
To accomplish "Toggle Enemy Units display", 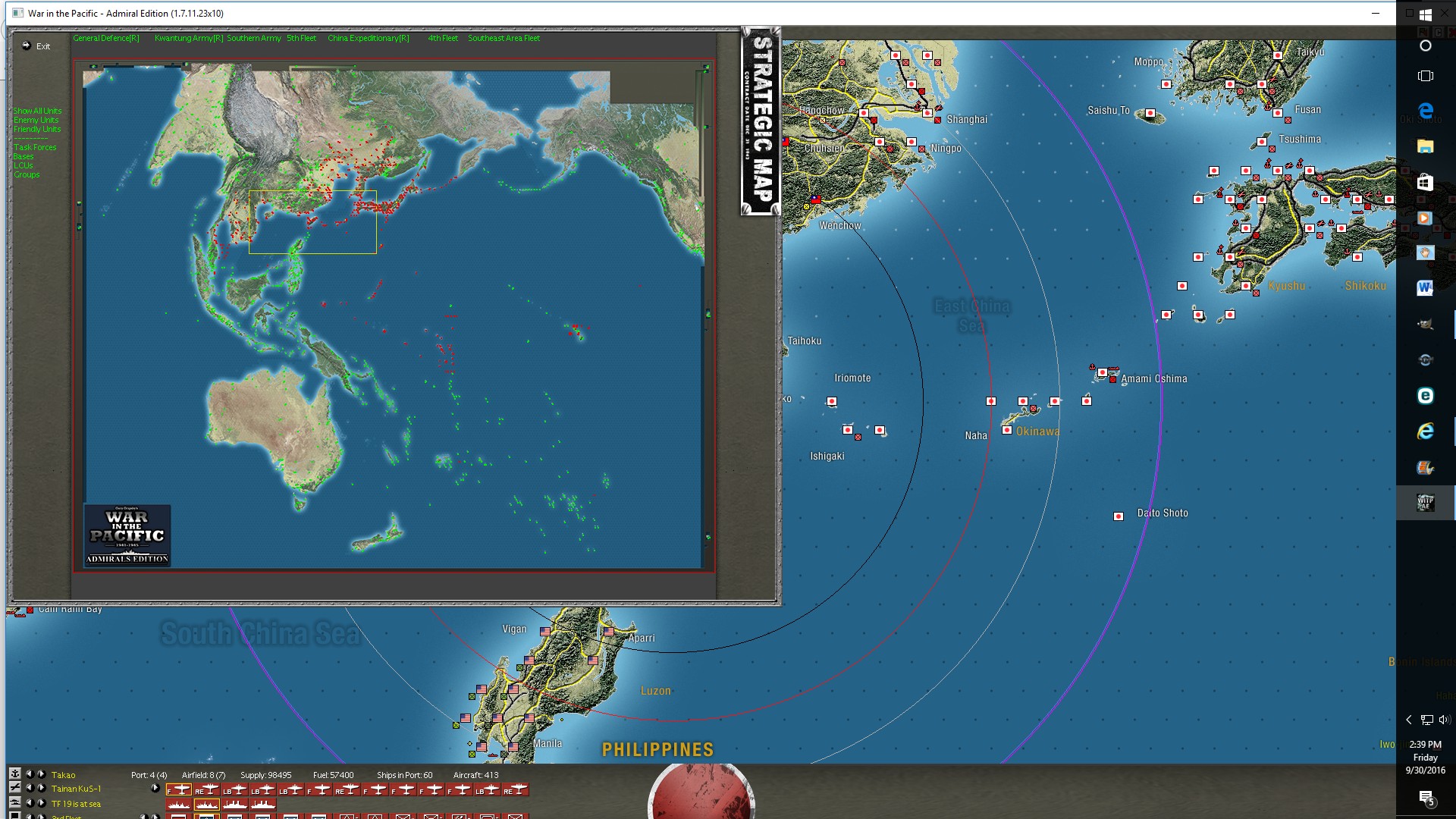I will pos(36,120).
